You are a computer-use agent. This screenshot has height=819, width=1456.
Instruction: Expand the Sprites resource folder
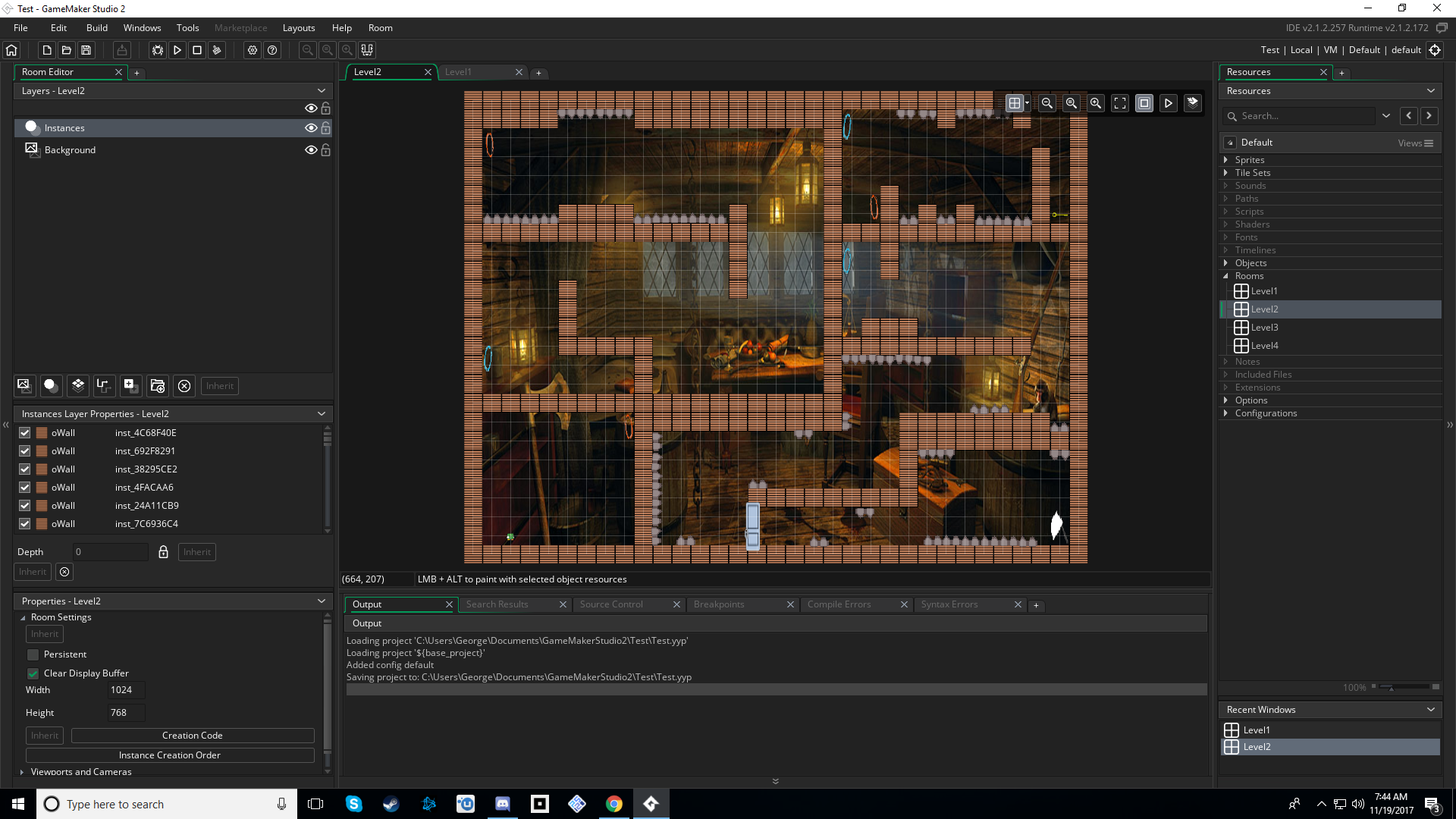(1225, 160)
